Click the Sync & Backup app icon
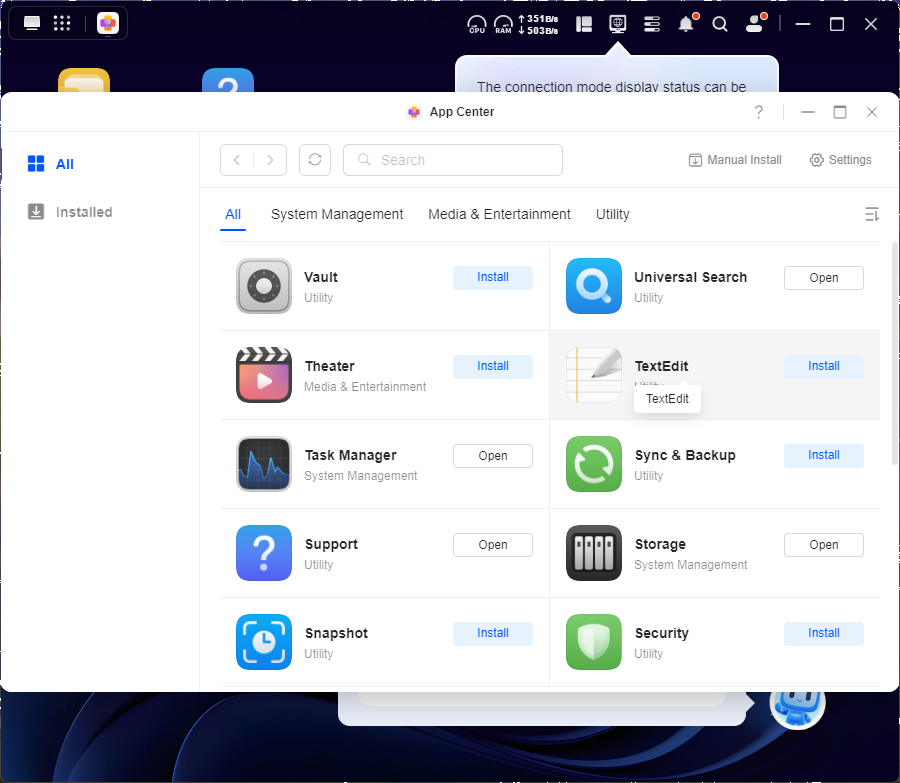The image size is (900, 783). pyautogui.click(x=594, y=465)
